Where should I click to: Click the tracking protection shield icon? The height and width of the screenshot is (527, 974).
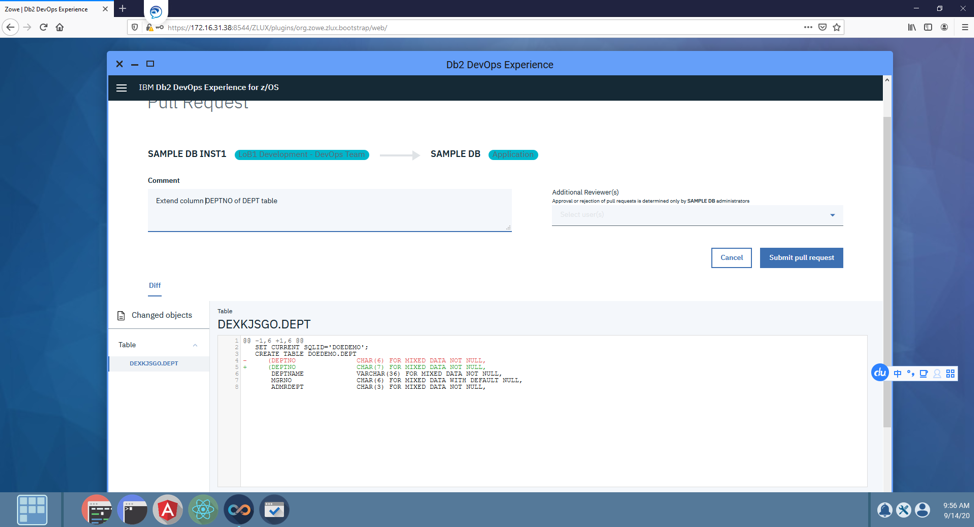point(135,27)
